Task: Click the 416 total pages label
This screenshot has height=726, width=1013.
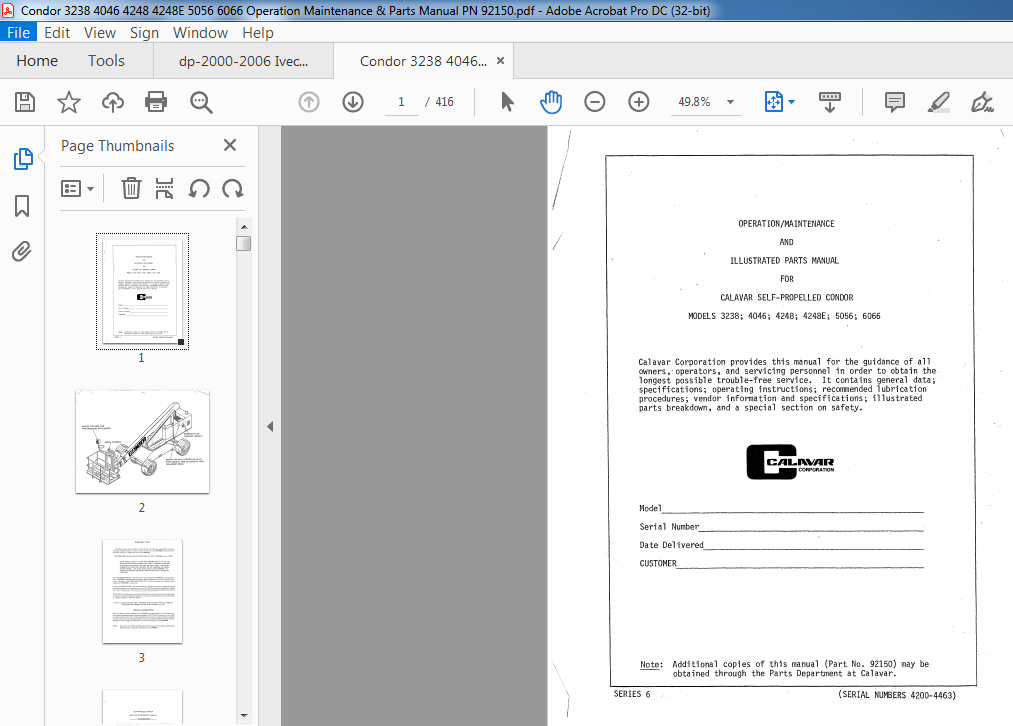Action: coord(444,102)
